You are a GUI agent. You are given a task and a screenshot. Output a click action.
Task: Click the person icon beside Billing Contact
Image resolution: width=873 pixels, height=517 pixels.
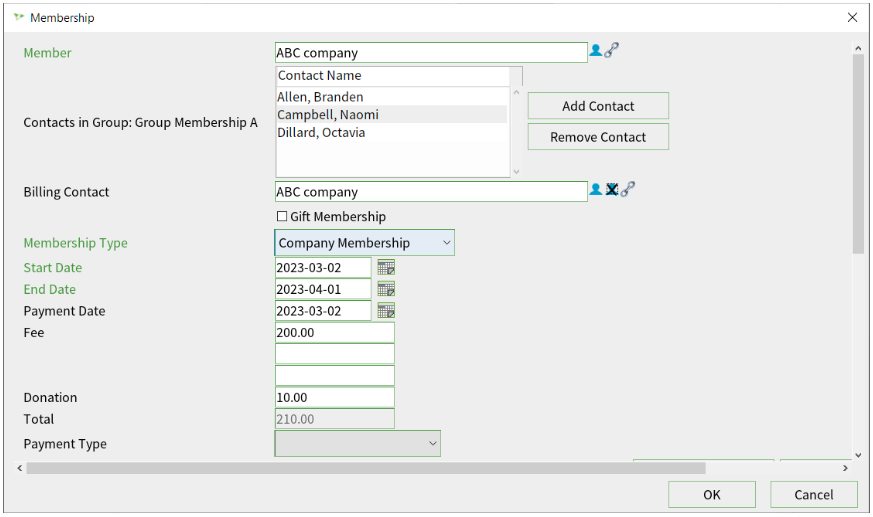595,190
